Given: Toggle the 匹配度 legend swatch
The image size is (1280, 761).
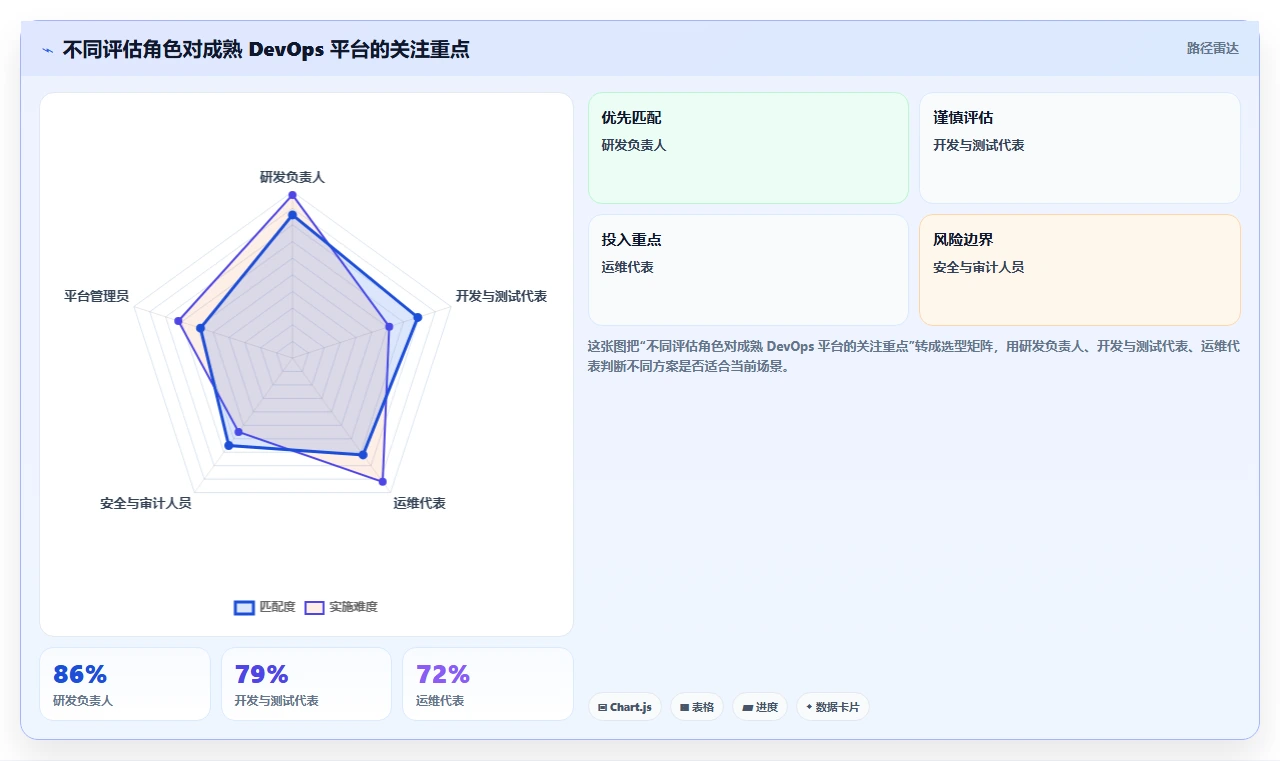Looking at the screenshot, I should point(244,607).
